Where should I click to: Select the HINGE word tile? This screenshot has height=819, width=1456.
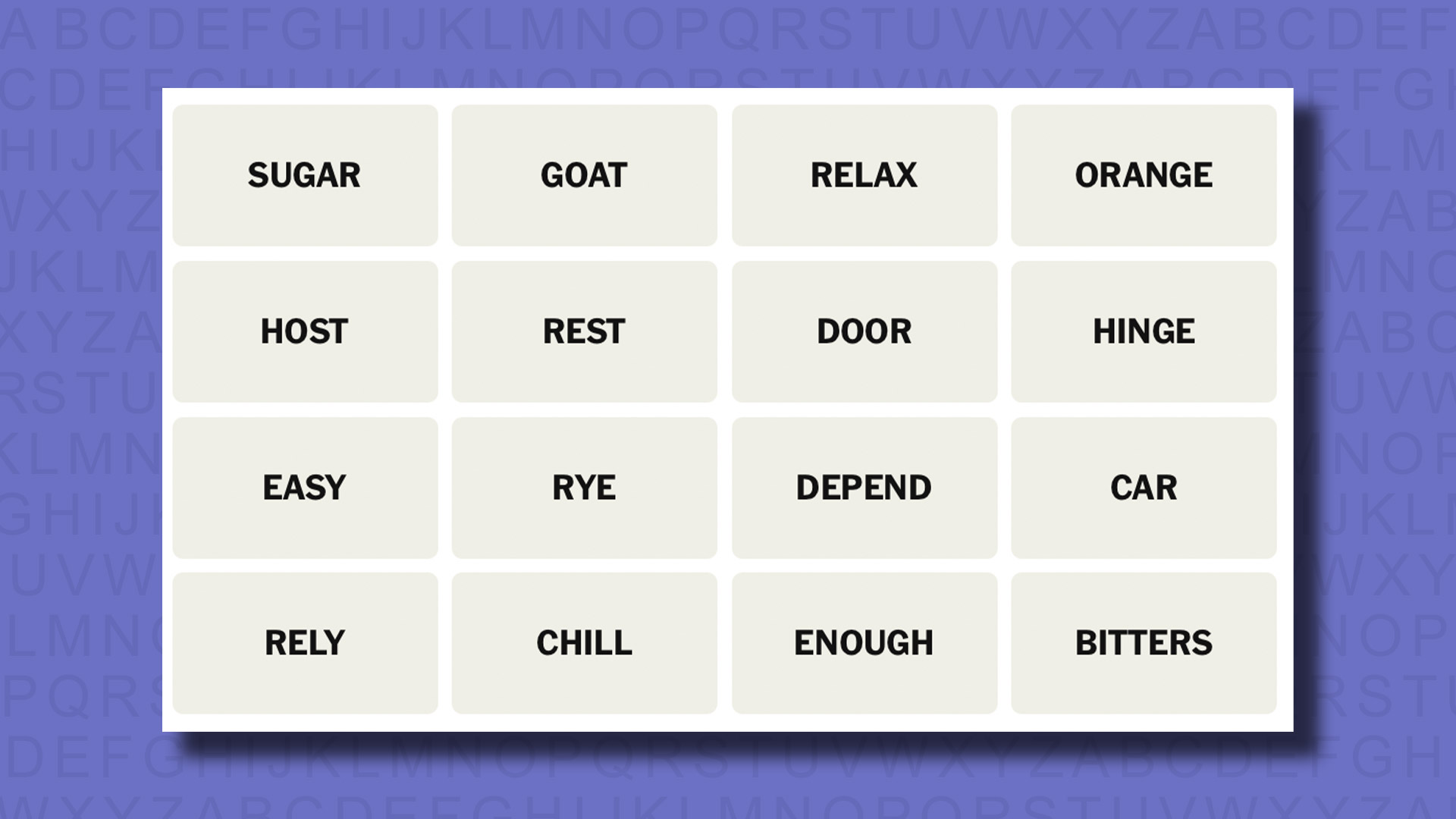coord(1143,331)
